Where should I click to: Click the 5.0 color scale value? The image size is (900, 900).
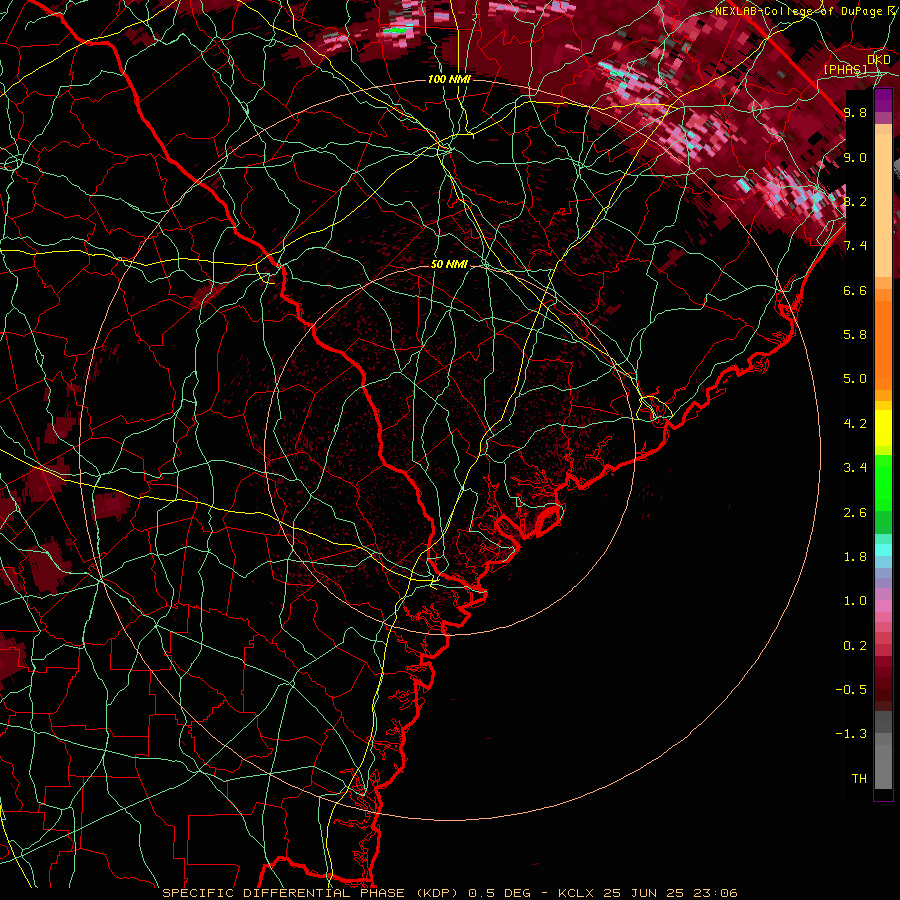pos(855,379)
